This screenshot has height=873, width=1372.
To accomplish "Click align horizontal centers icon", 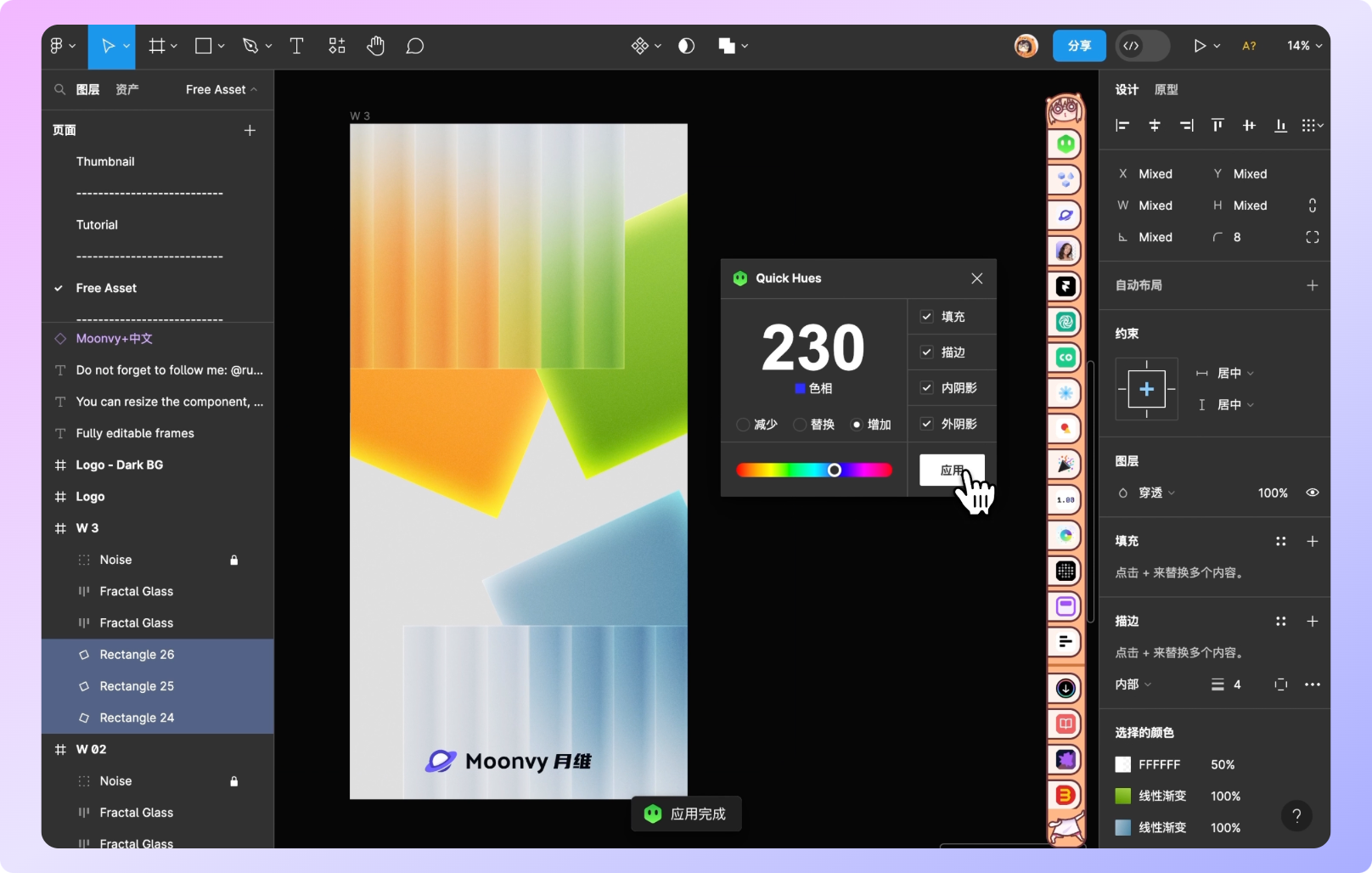I will click(x=1155, y=126).
